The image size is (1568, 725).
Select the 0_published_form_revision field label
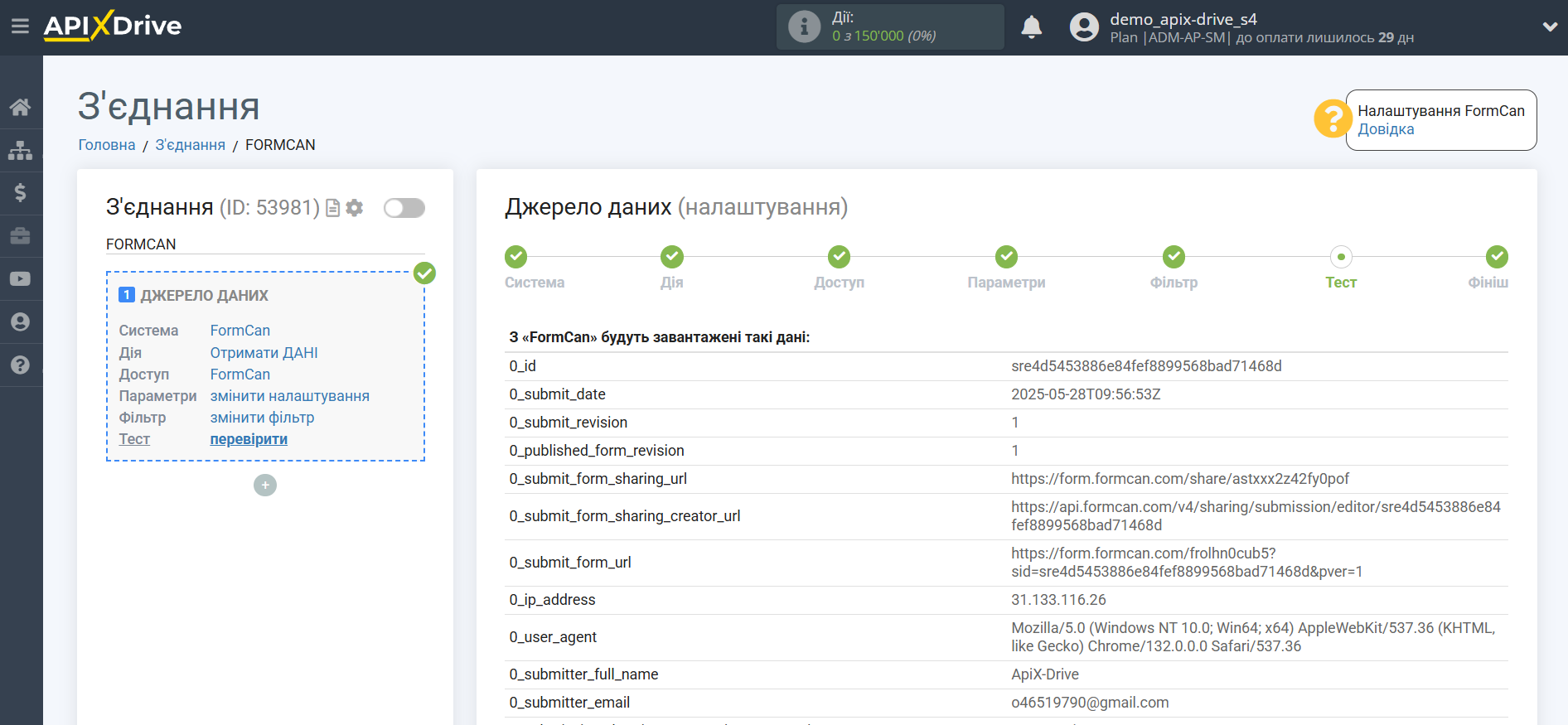click(597, 451)
